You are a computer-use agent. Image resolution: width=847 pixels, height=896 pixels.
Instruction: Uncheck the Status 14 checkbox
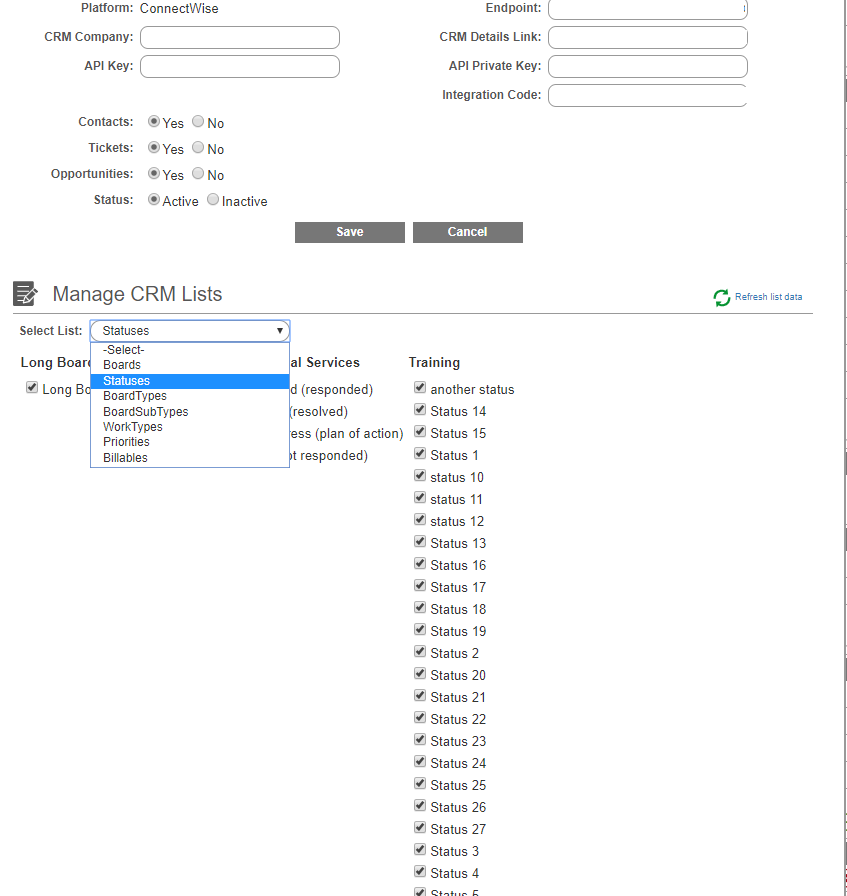coord(420,410)
